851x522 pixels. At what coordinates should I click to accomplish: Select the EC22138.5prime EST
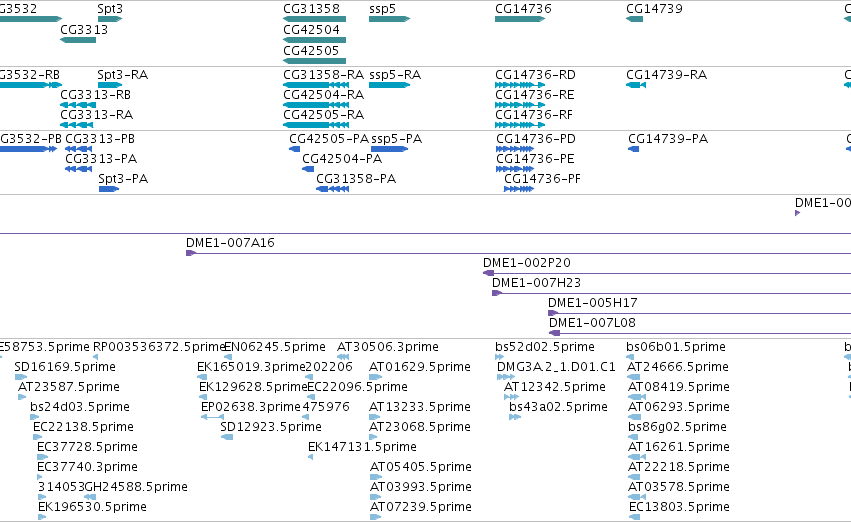click(x=37, y=437)
